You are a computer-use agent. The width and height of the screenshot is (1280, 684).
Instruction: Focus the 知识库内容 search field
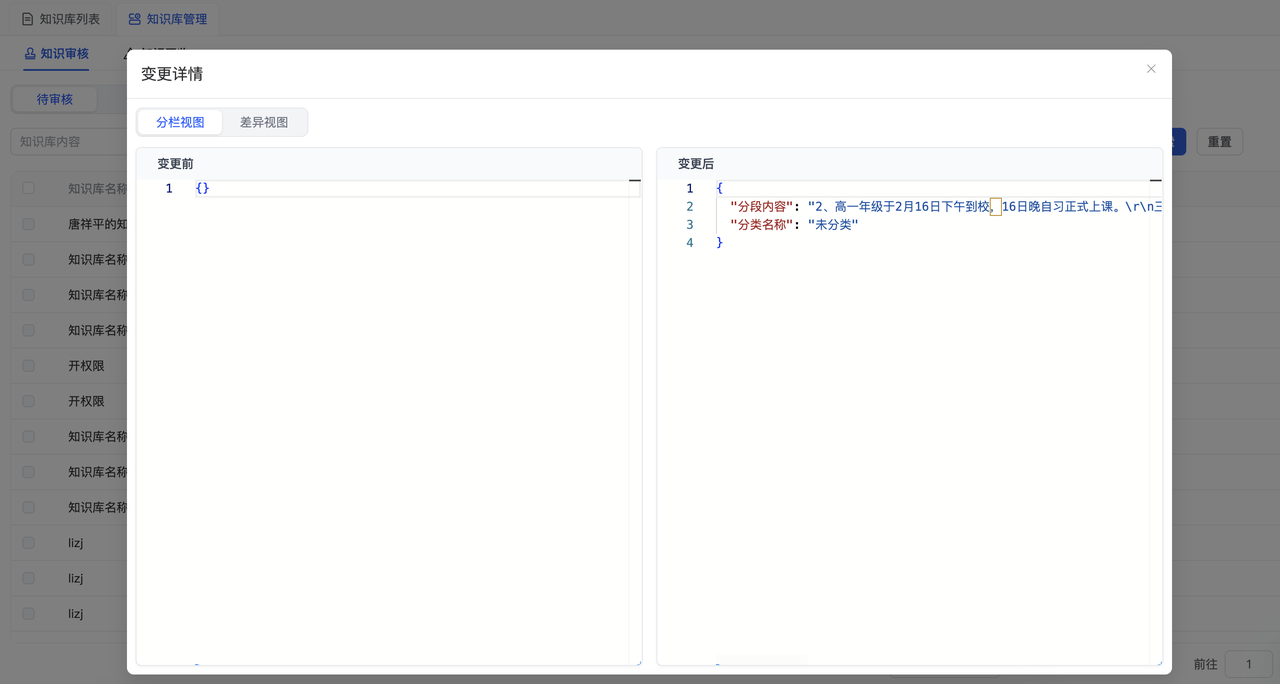65,142
